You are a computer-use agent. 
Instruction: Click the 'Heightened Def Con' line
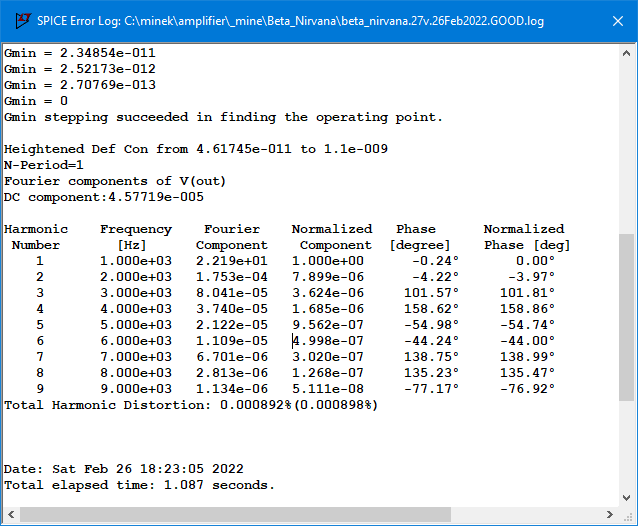point(196,149)
